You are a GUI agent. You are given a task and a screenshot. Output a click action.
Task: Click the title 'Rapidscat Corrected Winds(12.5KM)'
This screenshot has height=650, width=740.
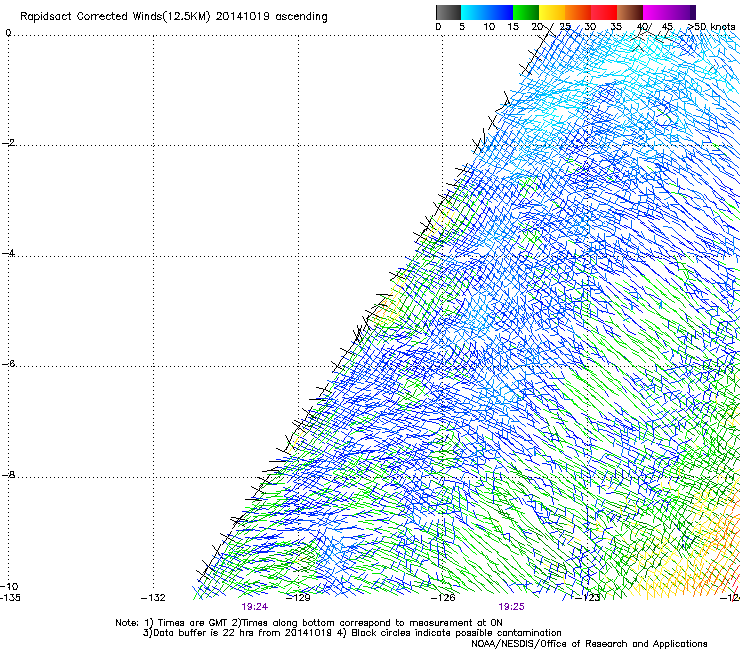point(115,17)
